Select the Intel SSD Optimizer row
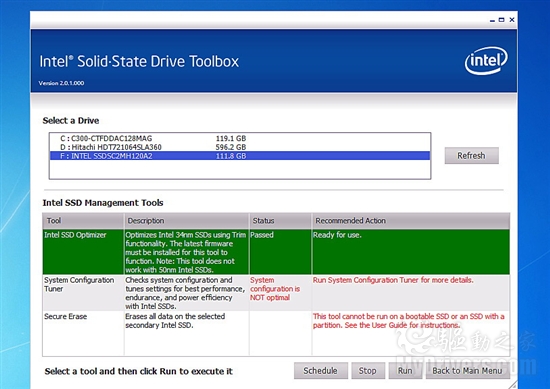Image resolution: width=550 pixels, height=389 pixels. point(276,252)
